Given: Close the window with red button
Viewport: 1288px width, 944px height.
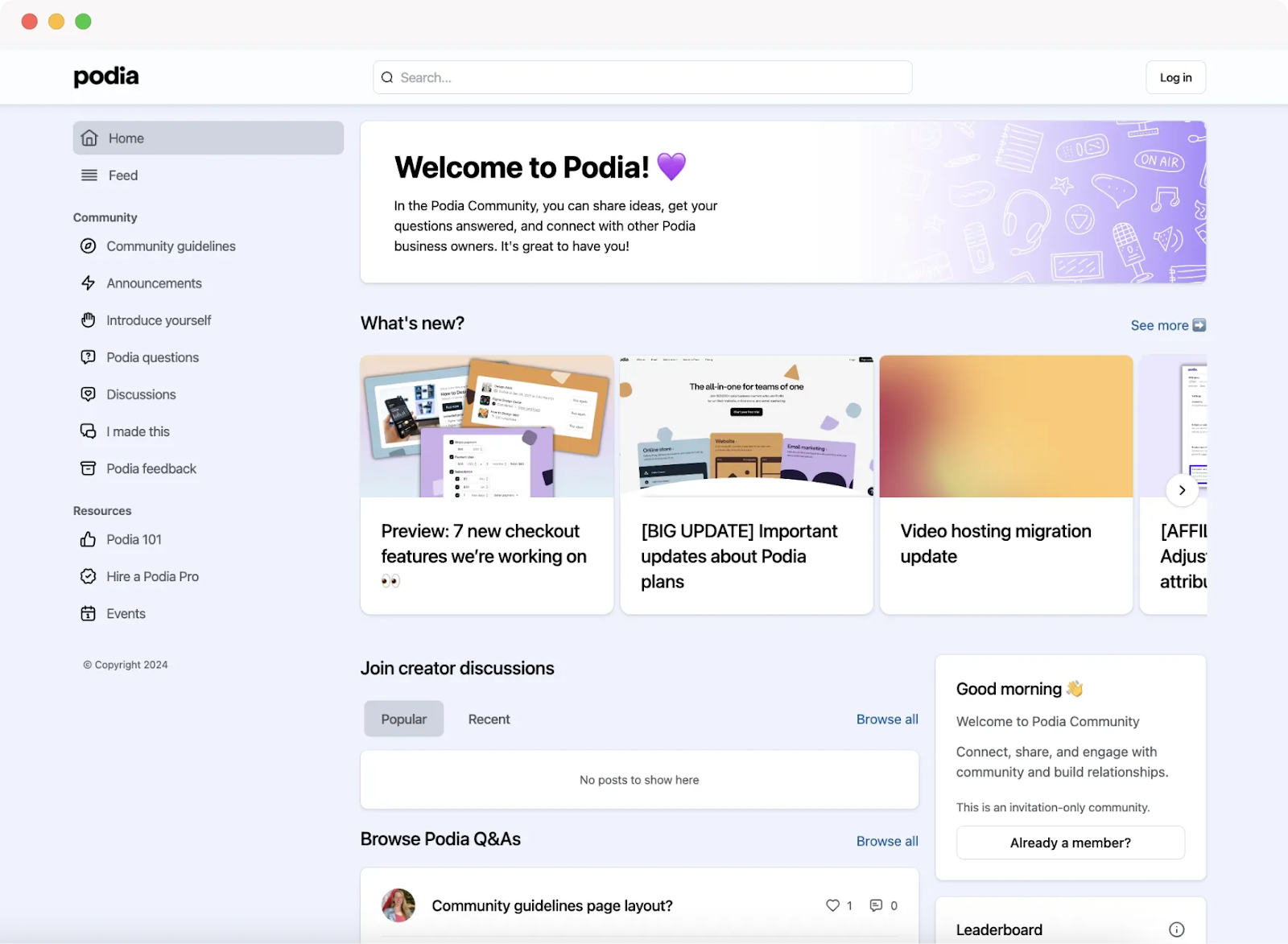Looking at the screenshot, I should tap(30, 22).
